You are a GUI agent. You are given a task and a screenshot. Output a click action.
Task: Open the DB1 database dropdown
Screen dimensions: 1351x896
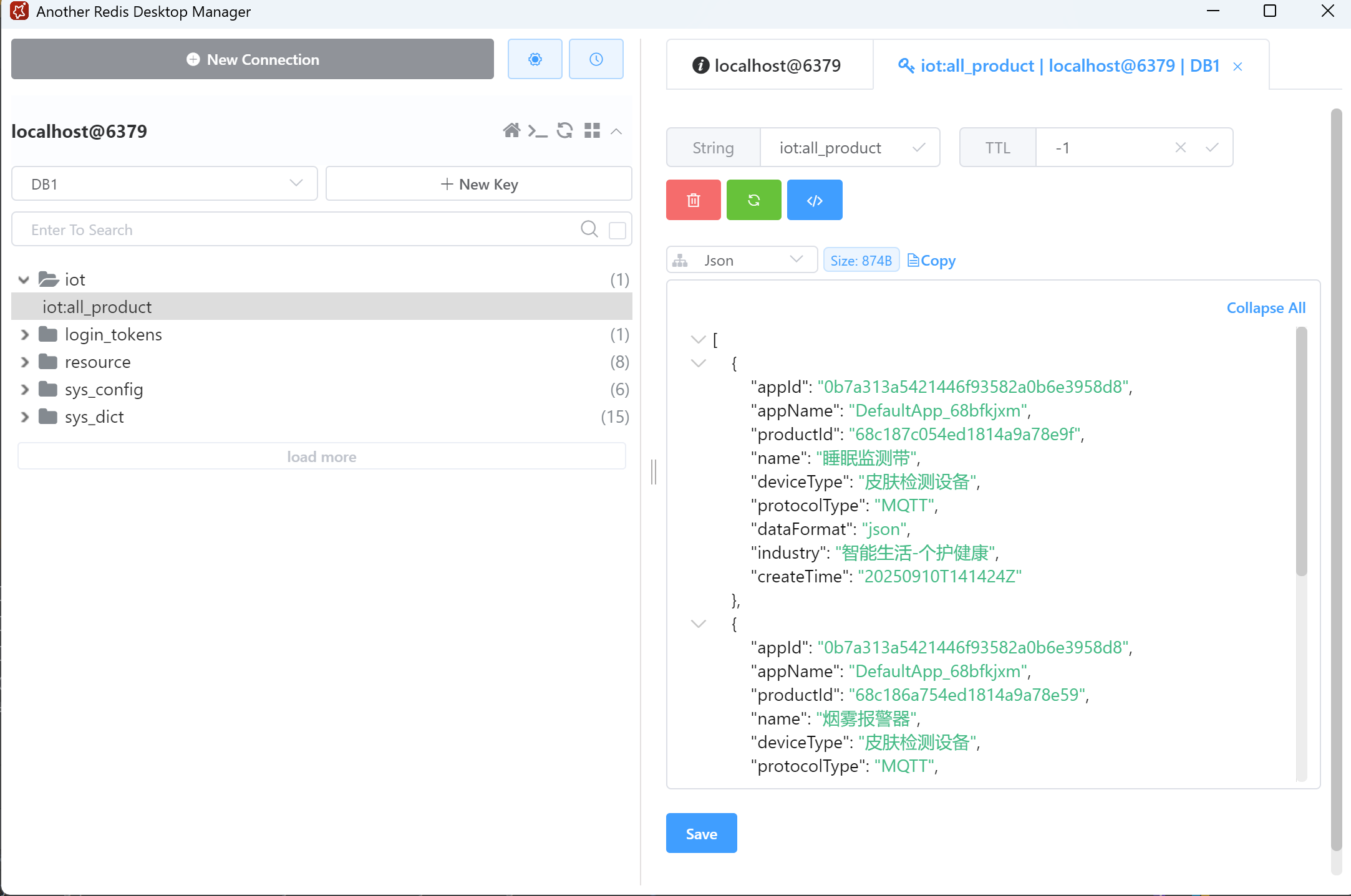[x=165, y=184]
